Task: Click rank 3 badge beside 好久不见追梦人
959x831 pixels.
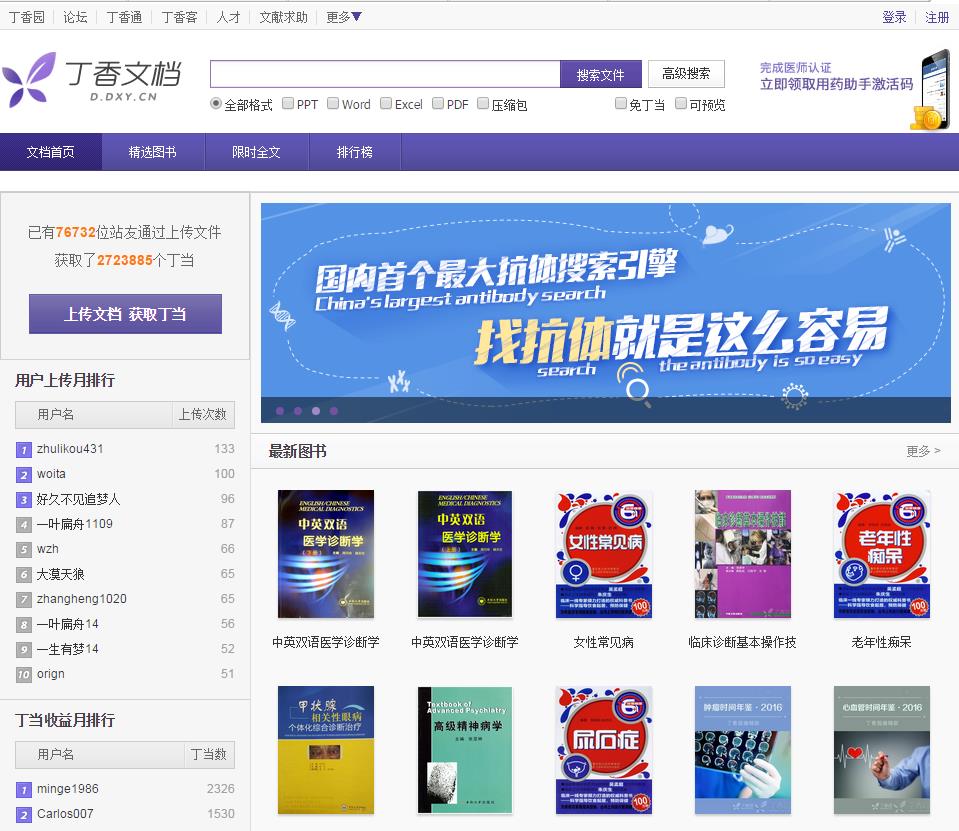Action: point(23,500)
